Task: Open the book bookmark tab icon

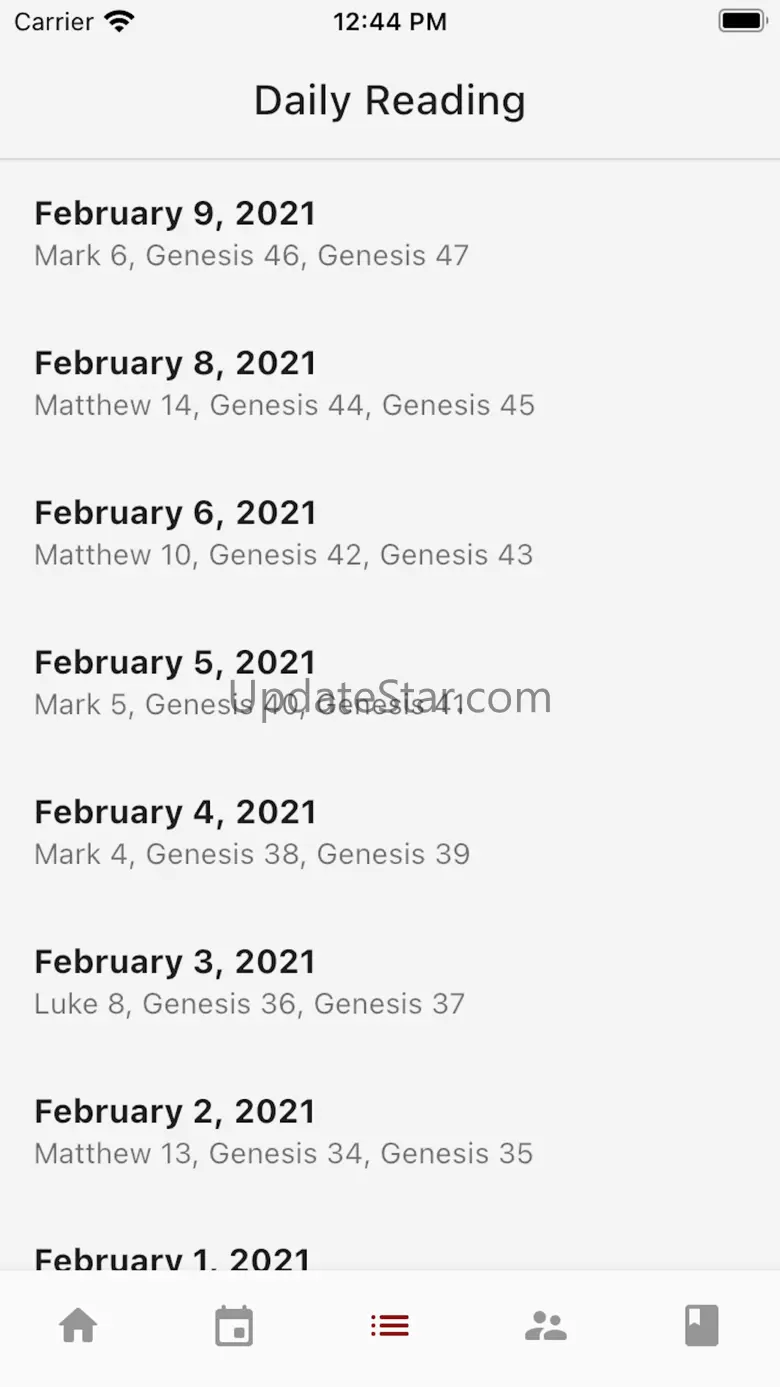Action: point(701,1326)
